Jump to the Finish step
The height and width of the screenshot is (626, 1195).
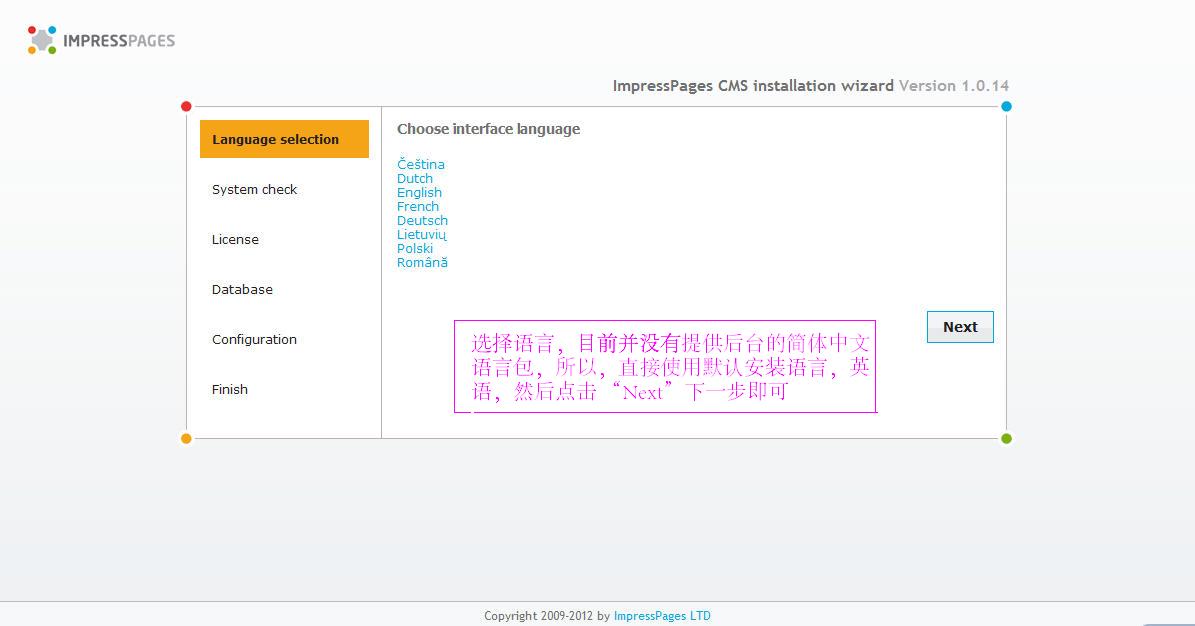coord(229,389)
